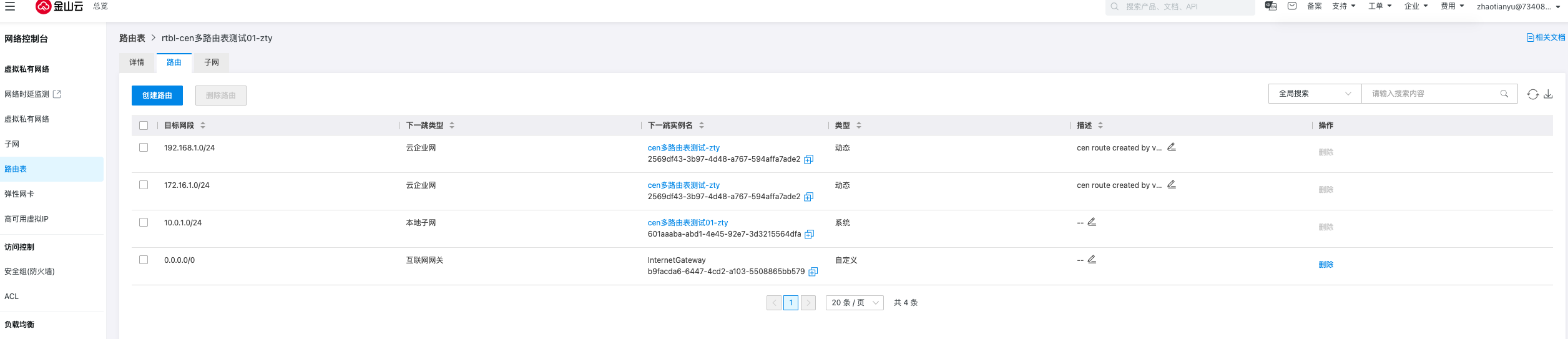Open Route Table in the sidebar
Image resolution: width=1568 pixels, height=339 pixels.
(52, 169)
